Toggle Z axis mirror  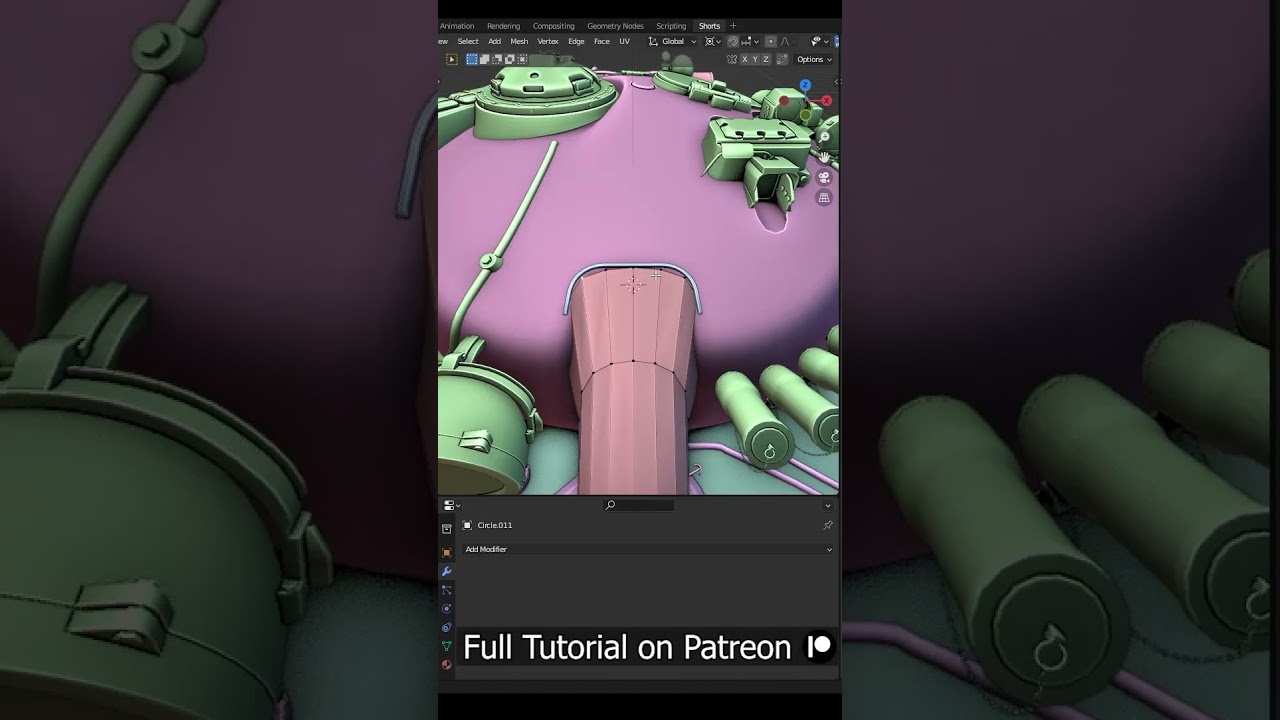pyautogui.click(x=766, y=59)
